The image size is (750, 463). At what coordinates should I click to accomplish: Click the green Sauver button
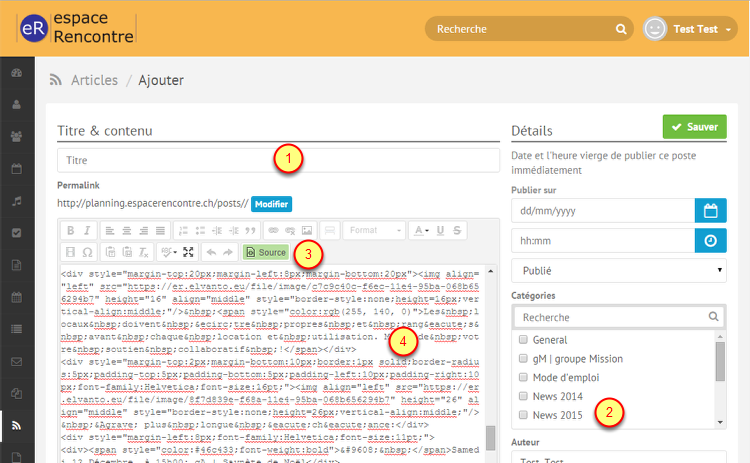click(x=694, y=127)
